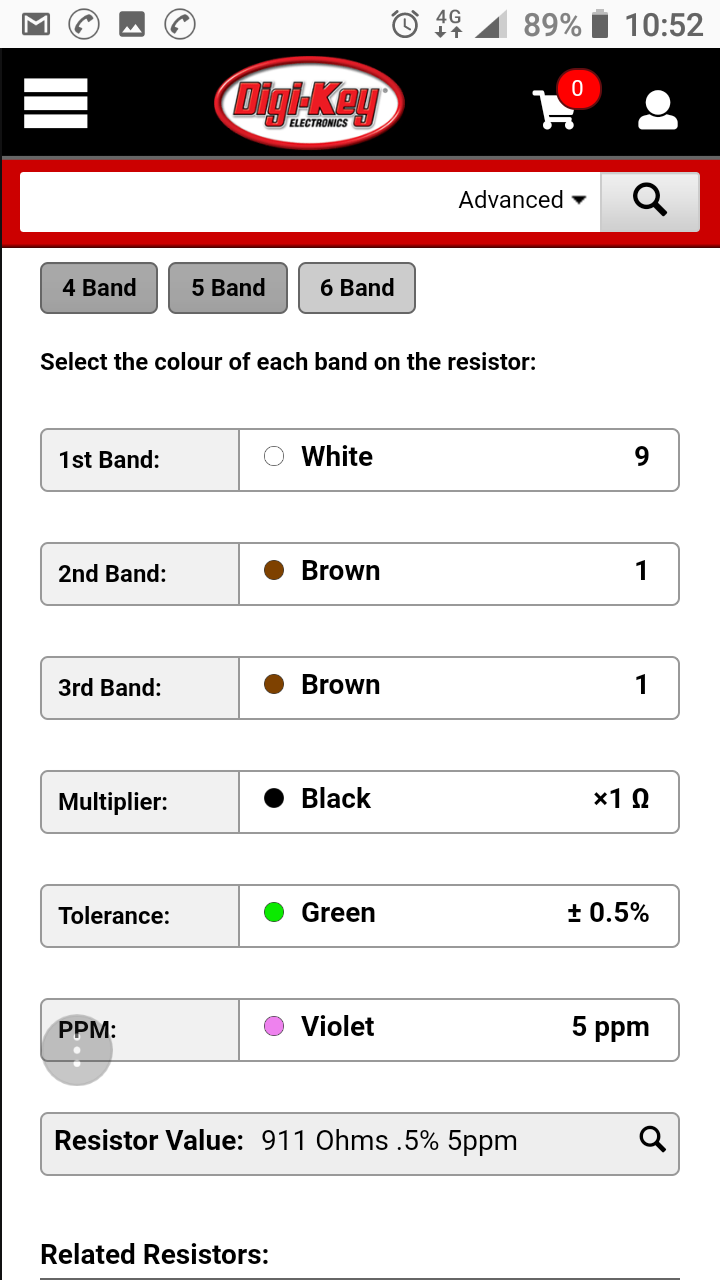
Task: Open the 2nd Band colour dropdown
Action: (x=458, y=573)
